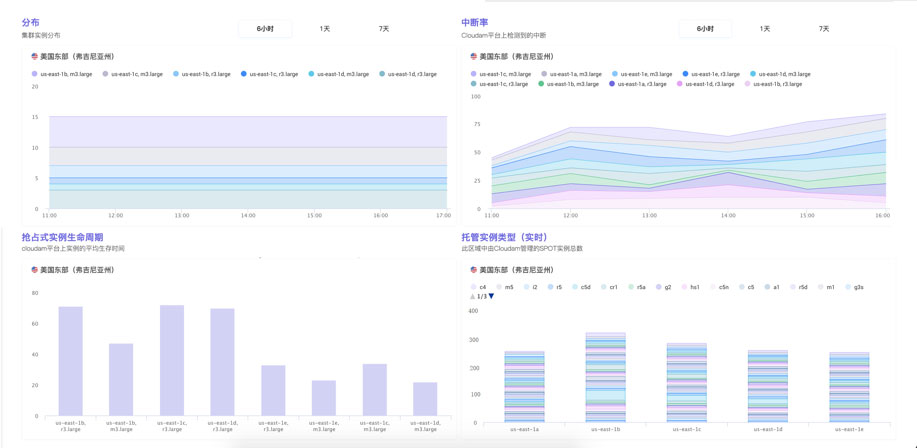Toggle c5n instance type legend dot
This screenshot has height=448, width=917.
coord(713,287)
